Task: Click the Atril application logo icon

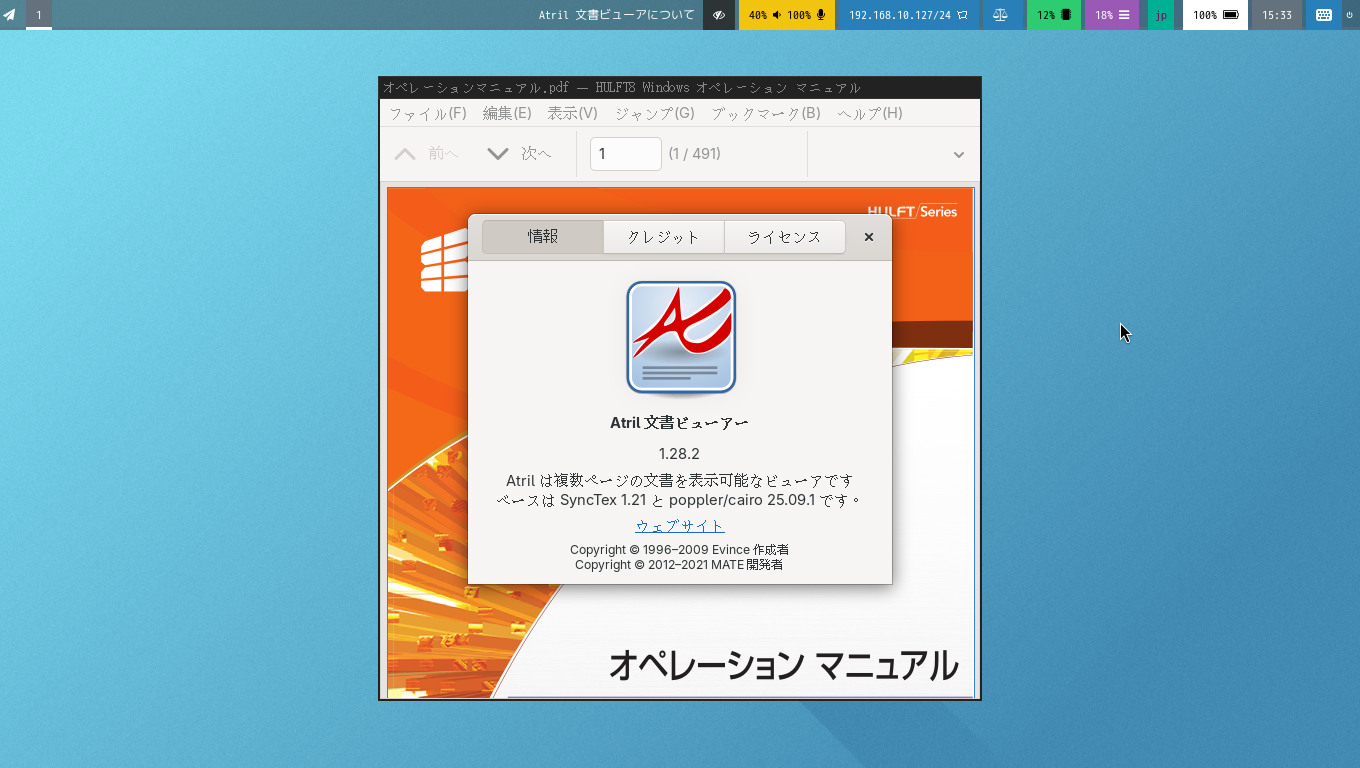Action: tap(681, 338)
